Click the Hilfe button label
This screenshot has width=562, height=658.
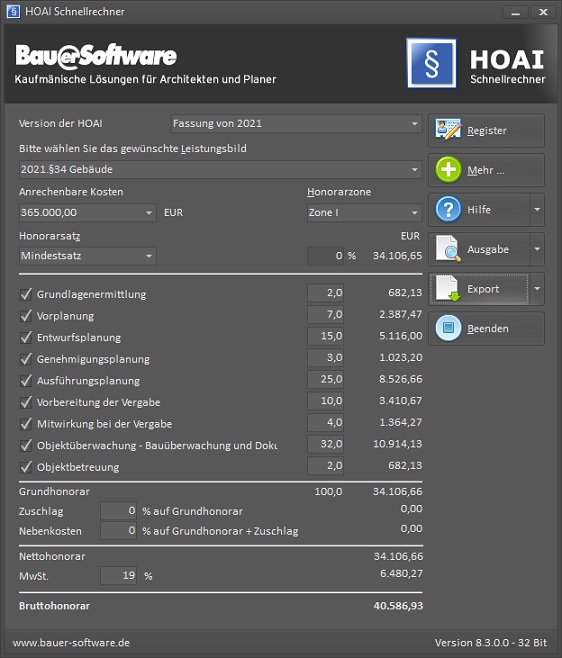(479, 209)
